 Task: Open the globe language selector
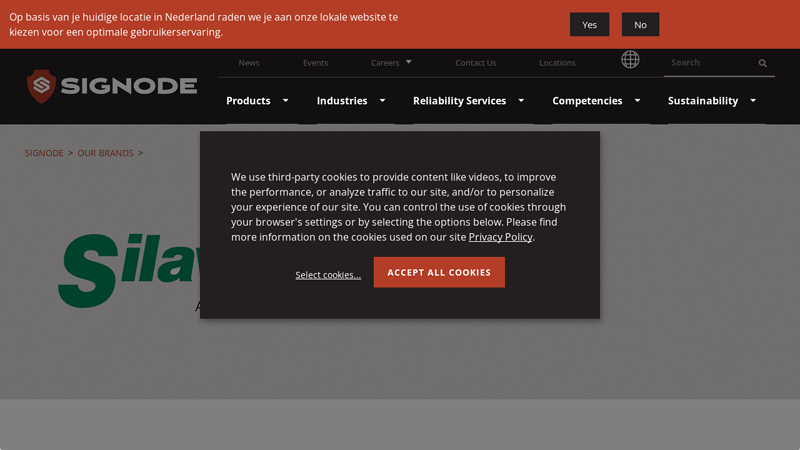pos(630,60)
